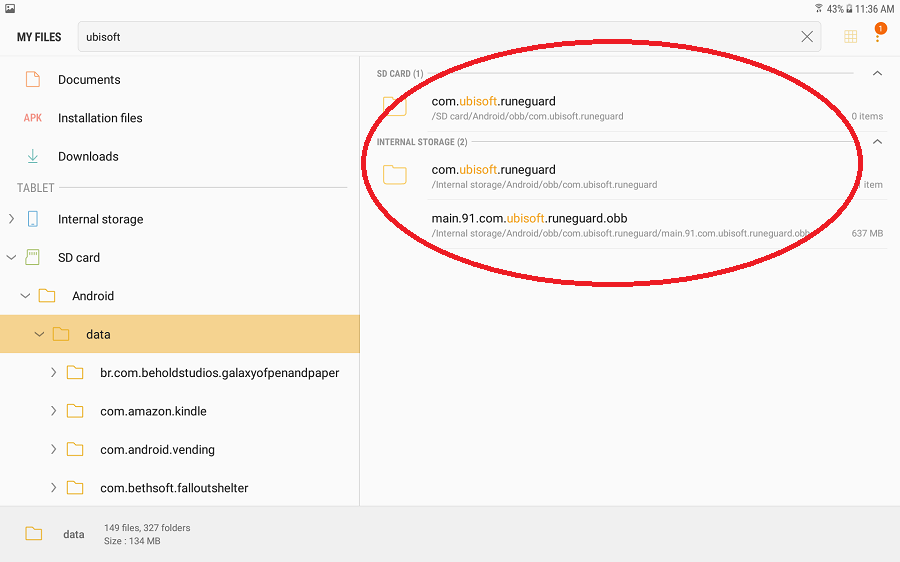Expand the Internal storage tree
Image resolution: width=900 pixels, height=562 pixels.
coord(11,219)
